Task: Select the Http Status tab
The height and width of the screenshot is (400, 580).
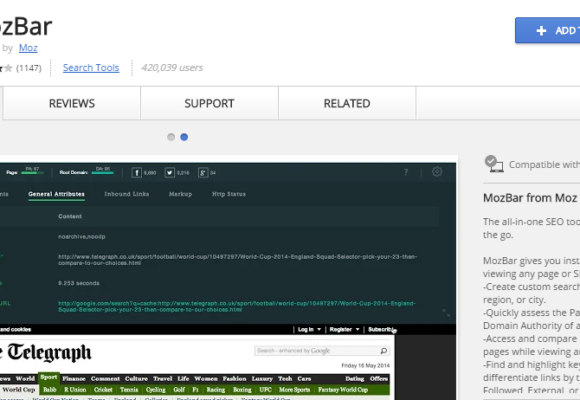Action: click(229, 194)
